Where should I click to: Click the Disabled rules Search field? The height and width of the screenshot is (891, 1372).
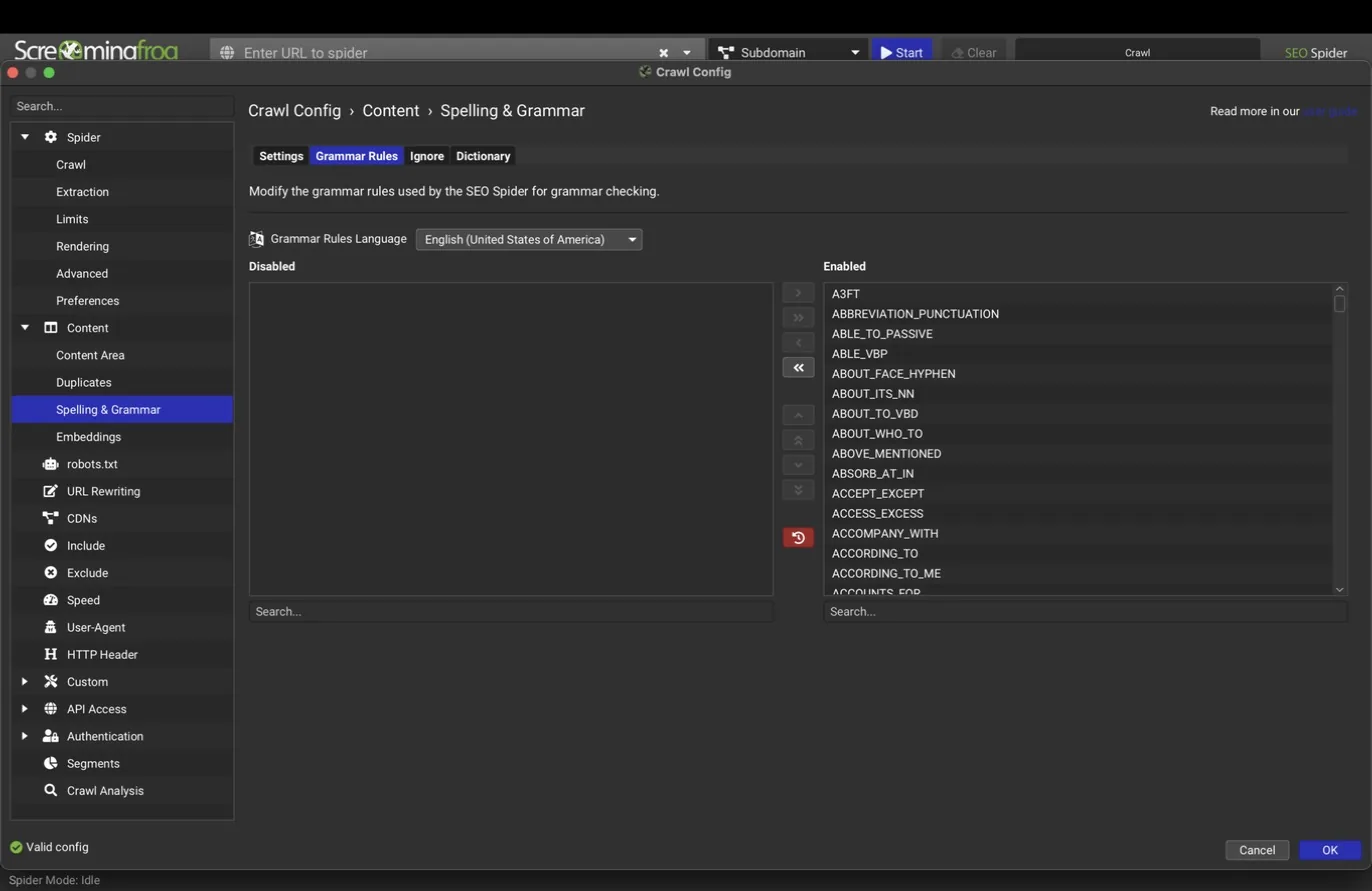pyautogui.click(x=511, y=611)
